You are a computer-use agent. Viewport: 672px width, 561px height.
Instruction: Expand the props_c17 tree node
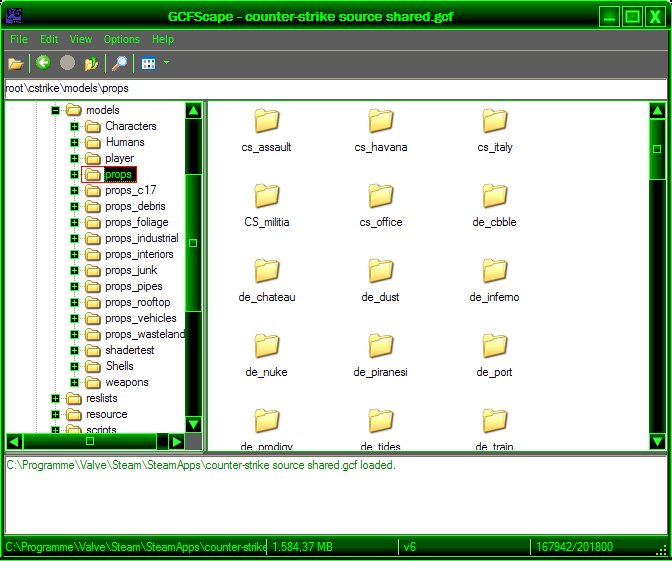(x=74, y=190)
